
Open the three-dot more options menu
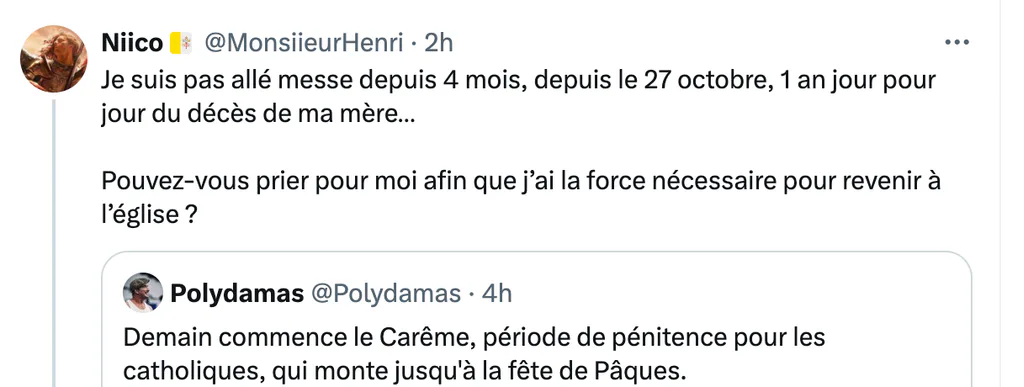click(x=957, y=42)
